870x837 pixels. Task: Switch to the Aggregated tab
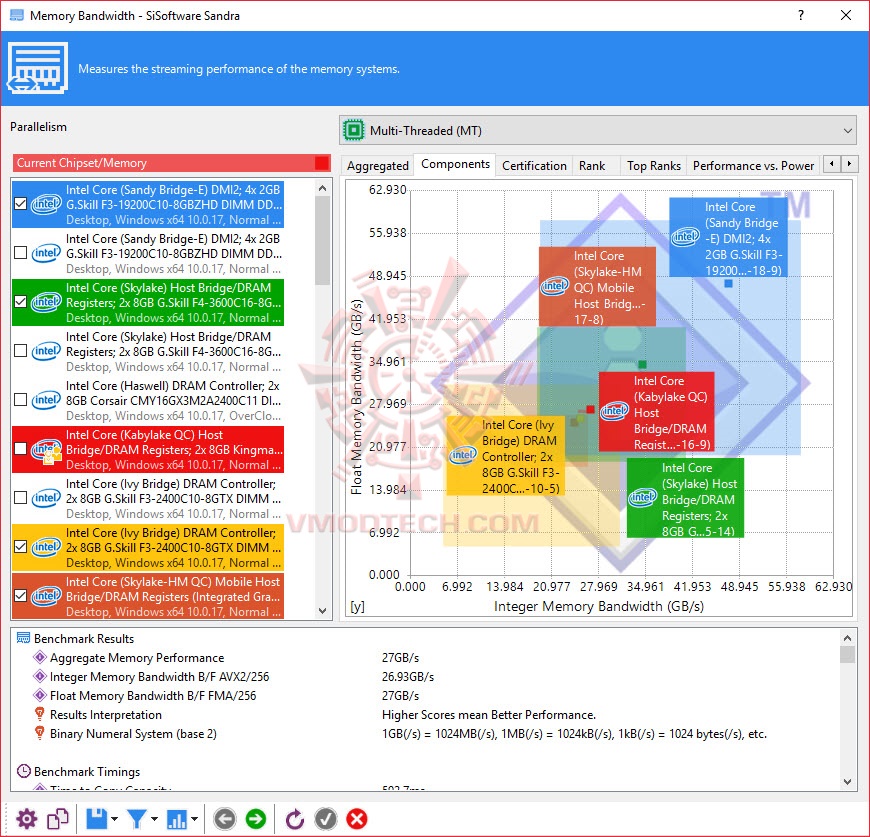tap(377, 165)
